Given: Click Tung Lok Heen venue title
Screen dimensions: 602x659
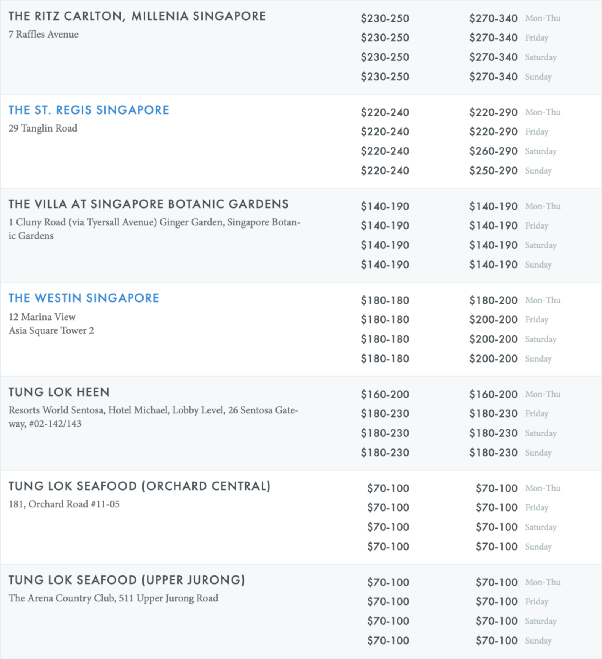Looking at the screenshot, I should point(59,392).
